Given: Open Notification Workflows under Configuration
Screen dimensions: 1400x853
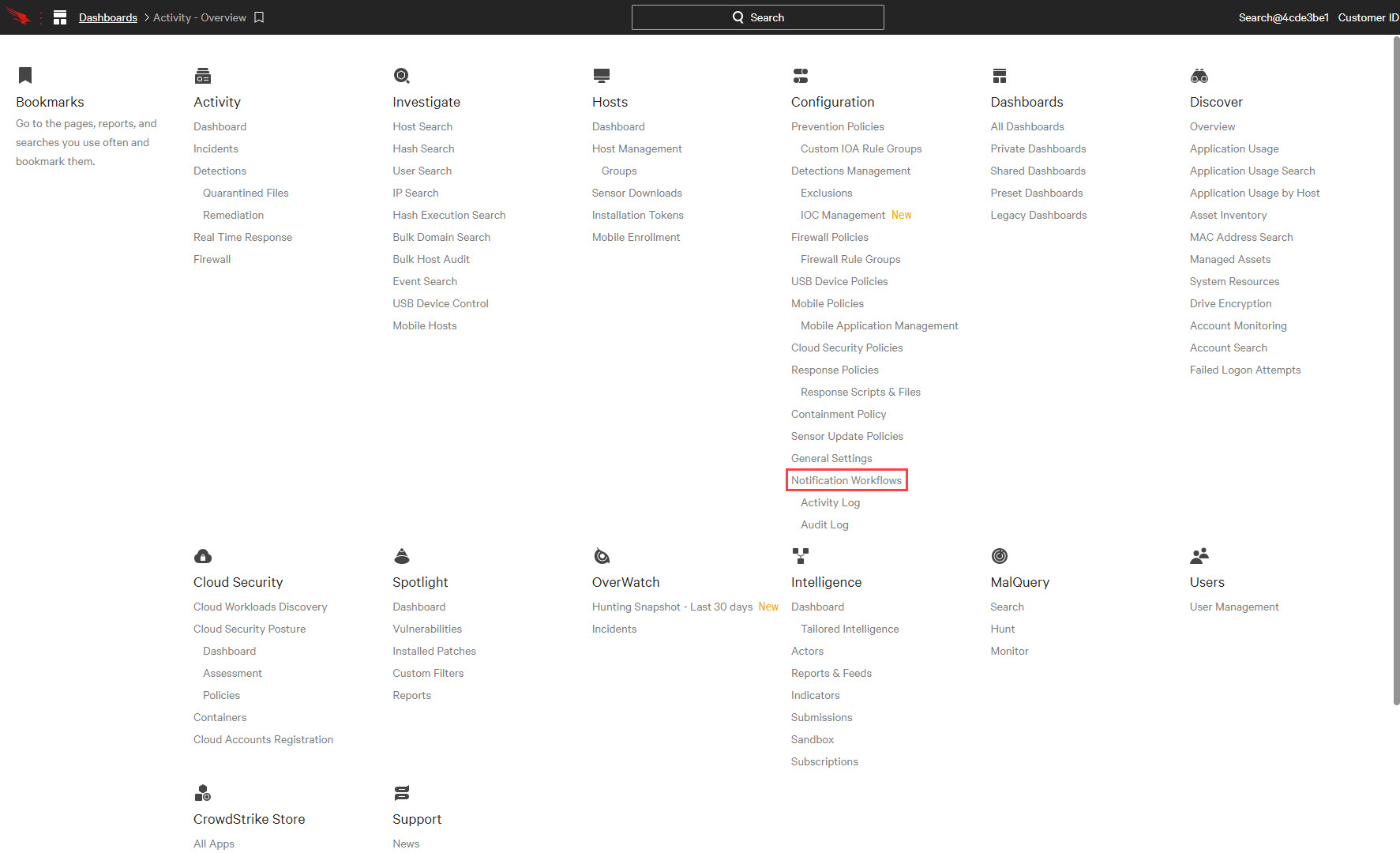Looking at the screenshot, I should 846,480.
